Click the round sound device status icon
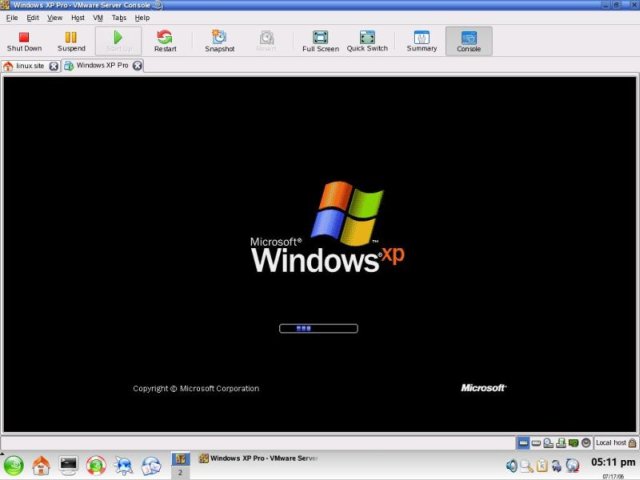Screen dimensions: 640x480 tap(586, 443)
